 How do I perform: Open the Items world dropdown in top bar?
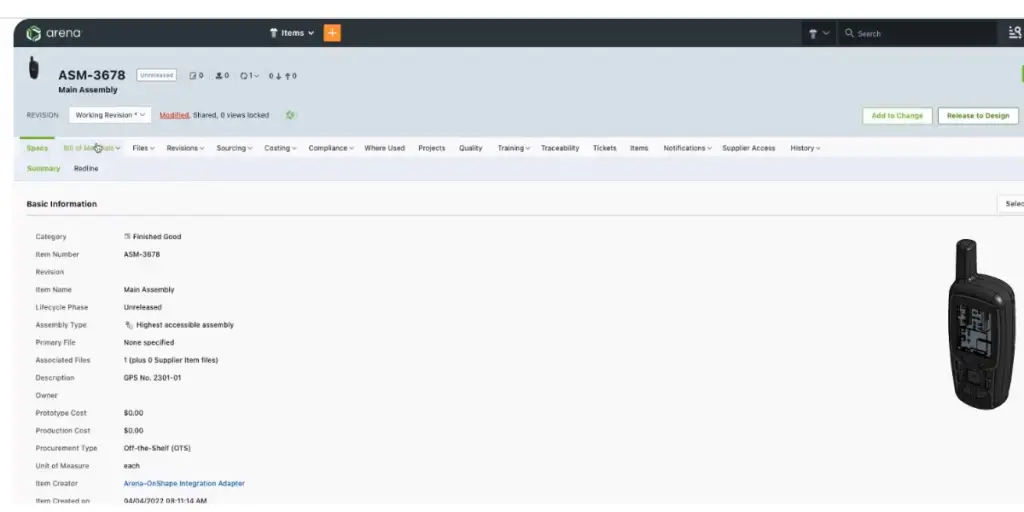(x=292, y=33)
